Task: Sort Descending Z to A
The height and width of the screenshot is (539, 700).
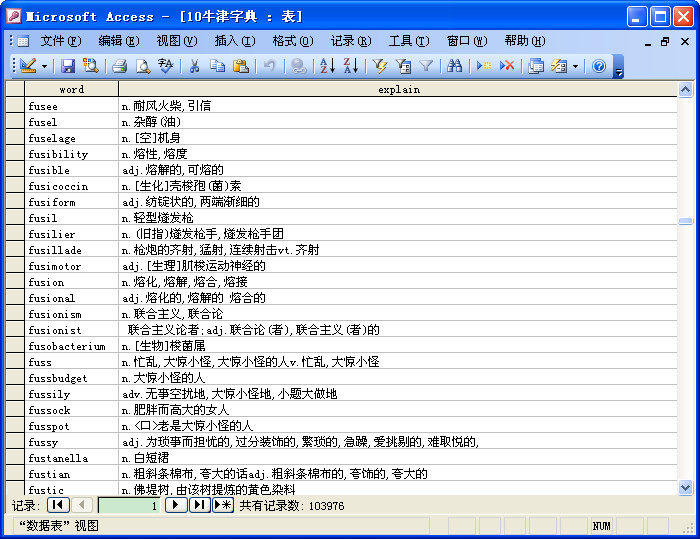Action: (x=351, y=66)
